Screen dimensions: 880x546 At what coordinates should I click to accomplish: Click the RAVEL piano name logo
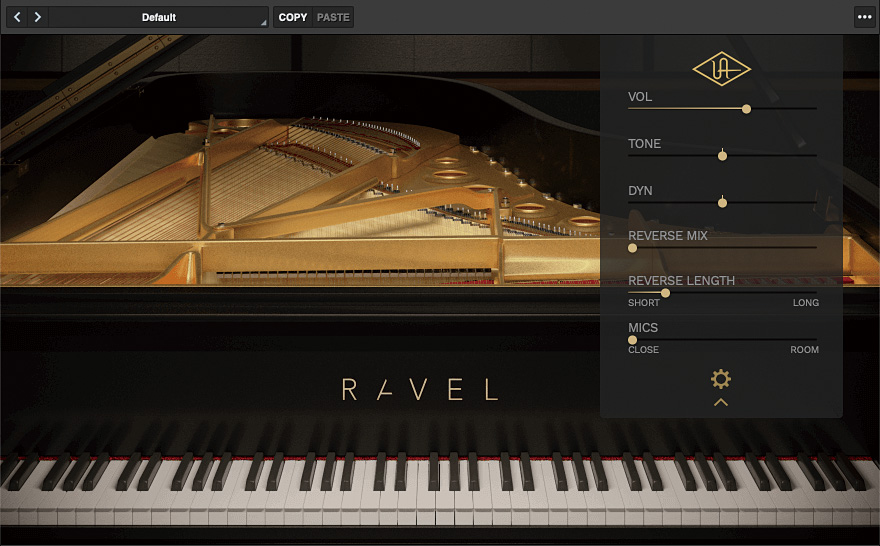point(420,389)
